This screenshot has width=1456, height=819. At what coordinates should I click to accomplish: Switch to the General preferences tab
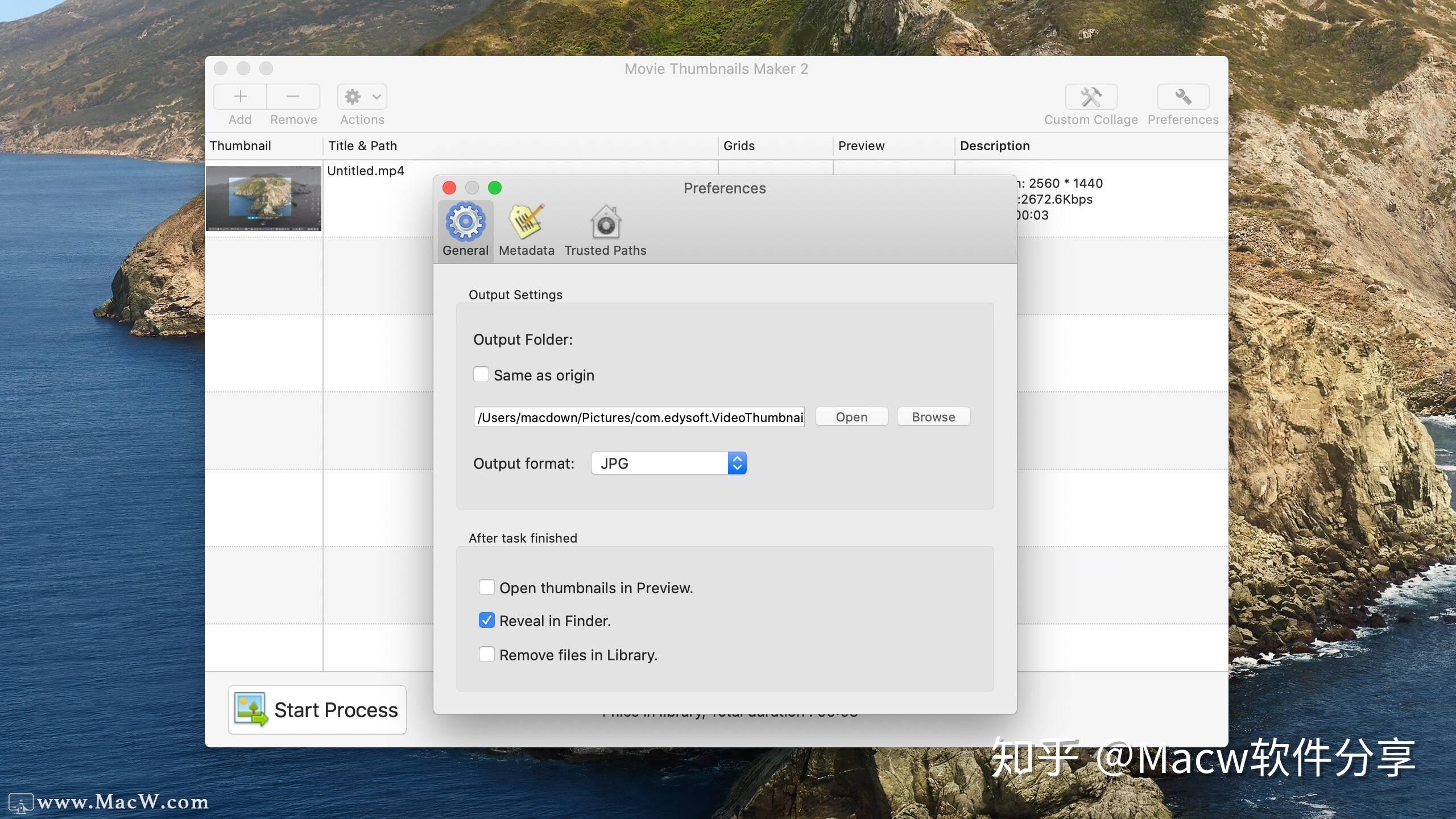click(465, 227)
